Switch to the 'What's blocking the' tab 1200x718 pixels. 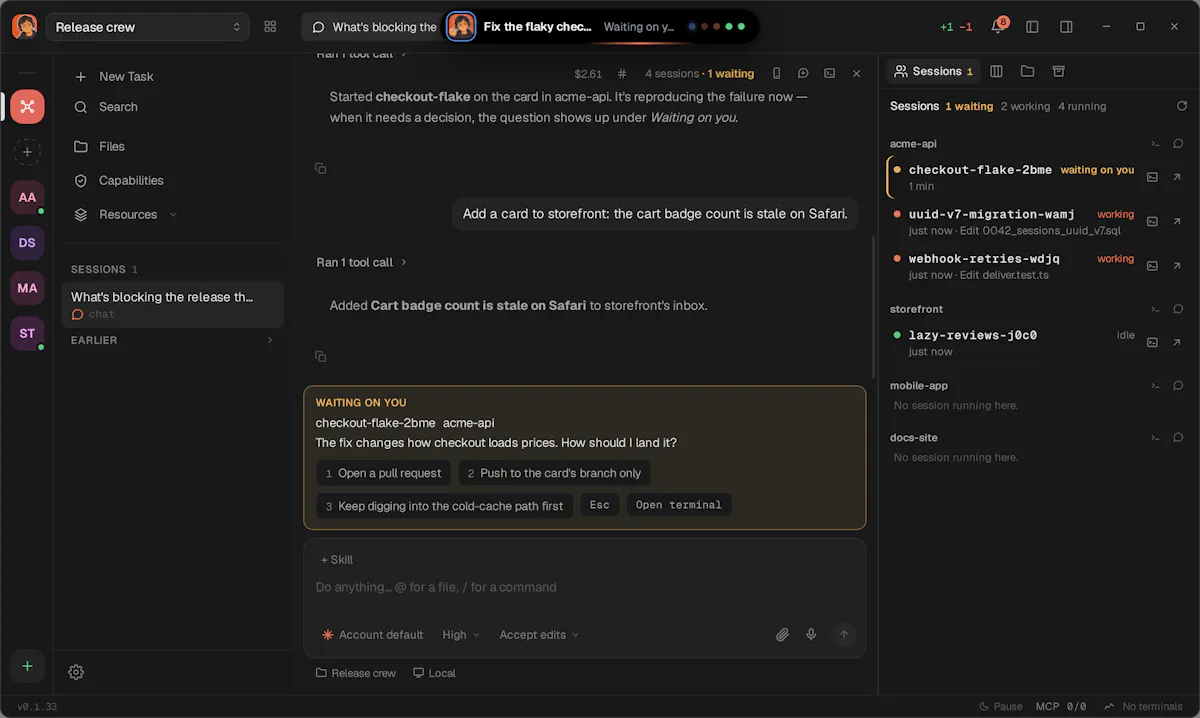pos(374,27)
